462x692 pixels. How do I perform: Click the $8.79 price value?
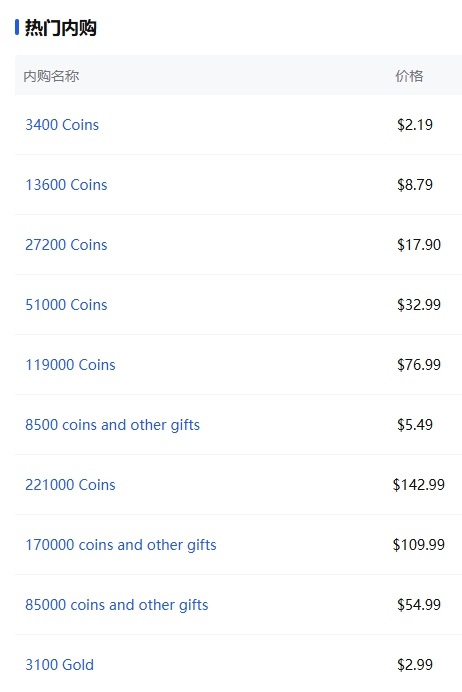click(415, 185)
